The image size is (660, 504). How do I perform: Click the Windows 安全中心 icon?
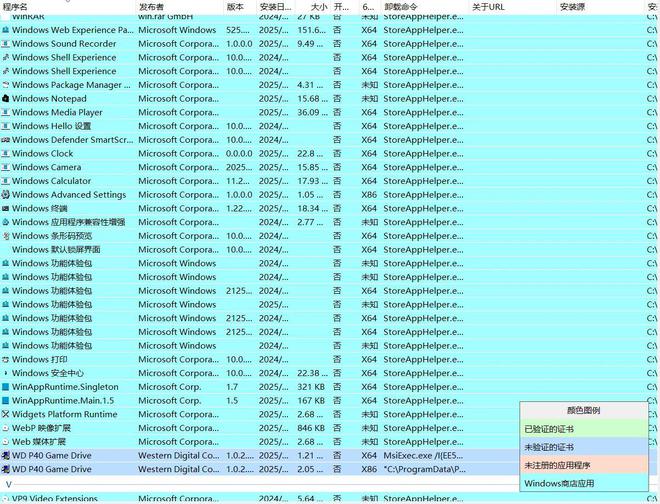(x=5, y=373)
